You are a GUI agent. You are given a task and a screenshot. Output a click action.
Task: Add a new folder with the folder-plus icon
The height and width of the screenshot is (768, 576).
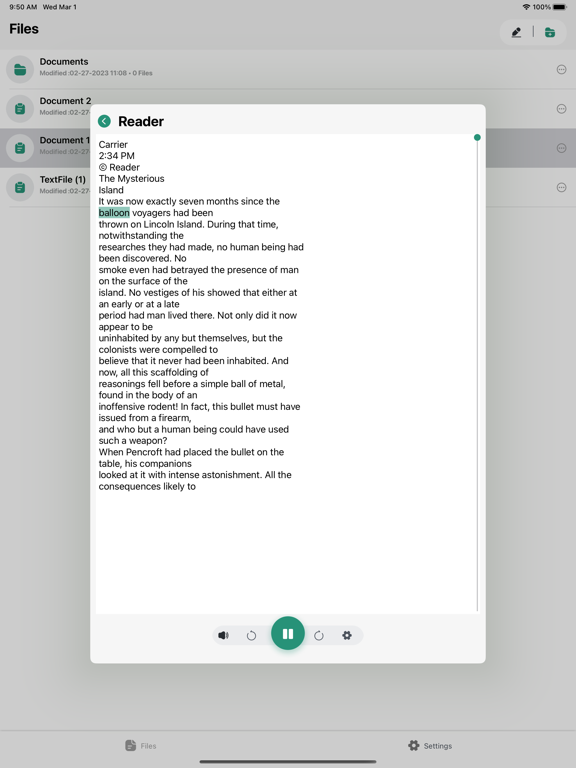(550, 32)
